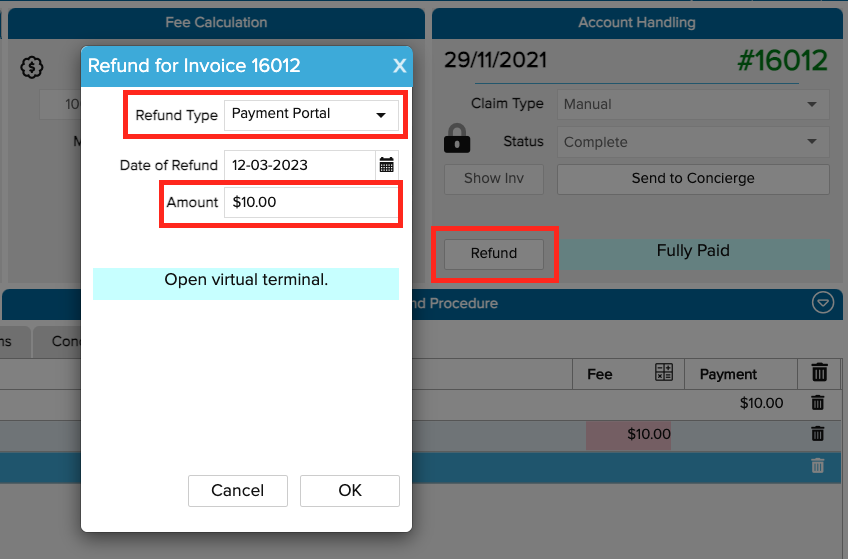The width and height of the screenshot is (848, 559).
Task: Click the padlock lock icon
Action: click(x=457, y=138)
